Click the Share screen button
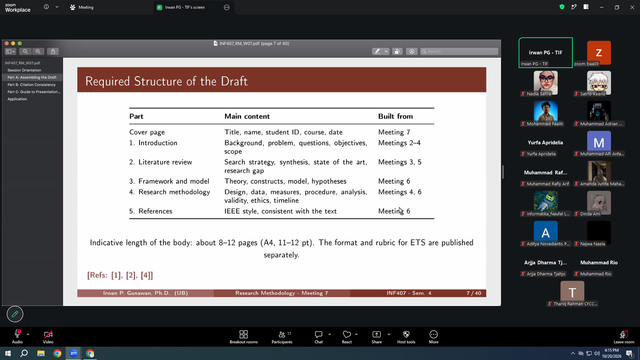Image resolution: width=640 pixels, height=360 pixels. (x=376, y=337)
